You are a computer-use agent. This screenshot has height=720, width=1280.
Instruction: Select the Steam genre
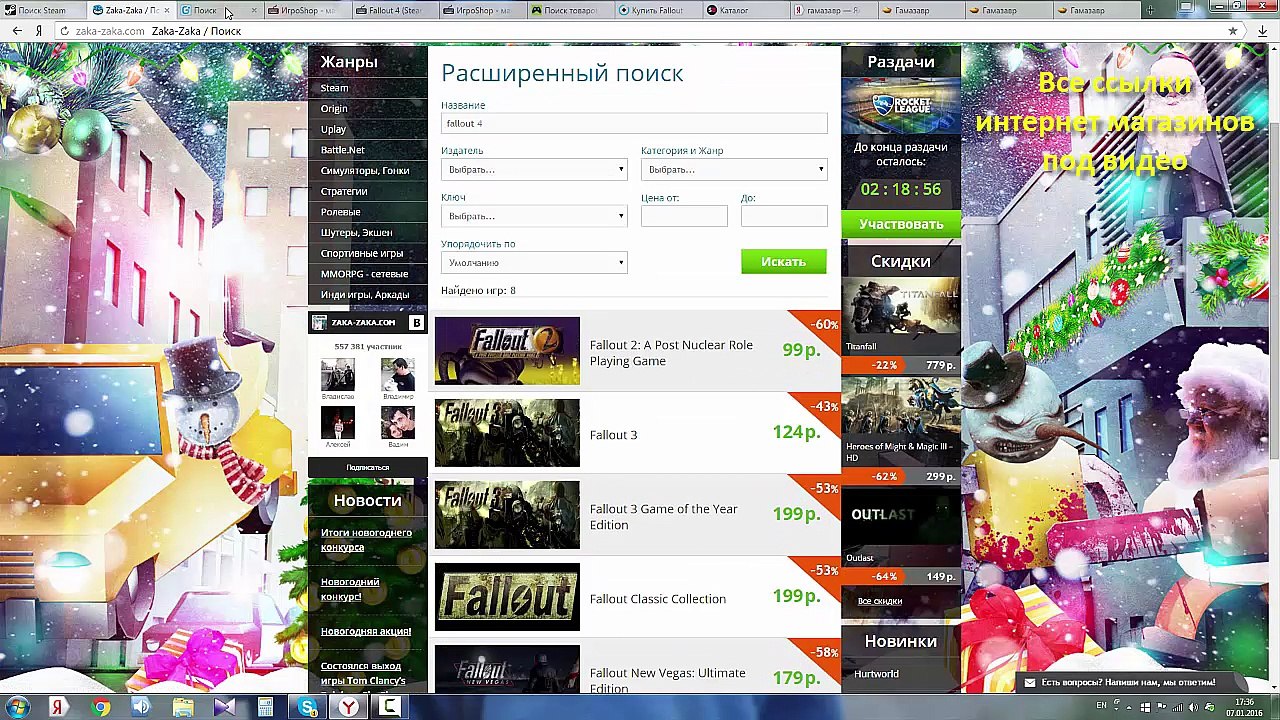click(x=334, y=88)
